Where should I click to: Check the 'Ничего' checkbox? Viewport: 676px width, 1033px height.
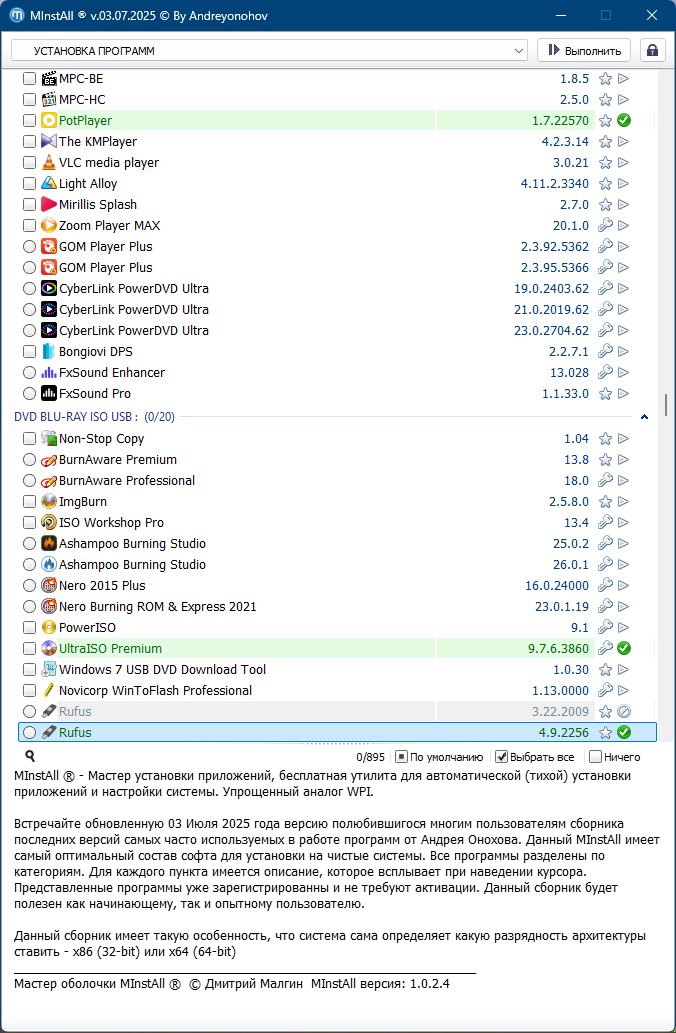[595, 757]
